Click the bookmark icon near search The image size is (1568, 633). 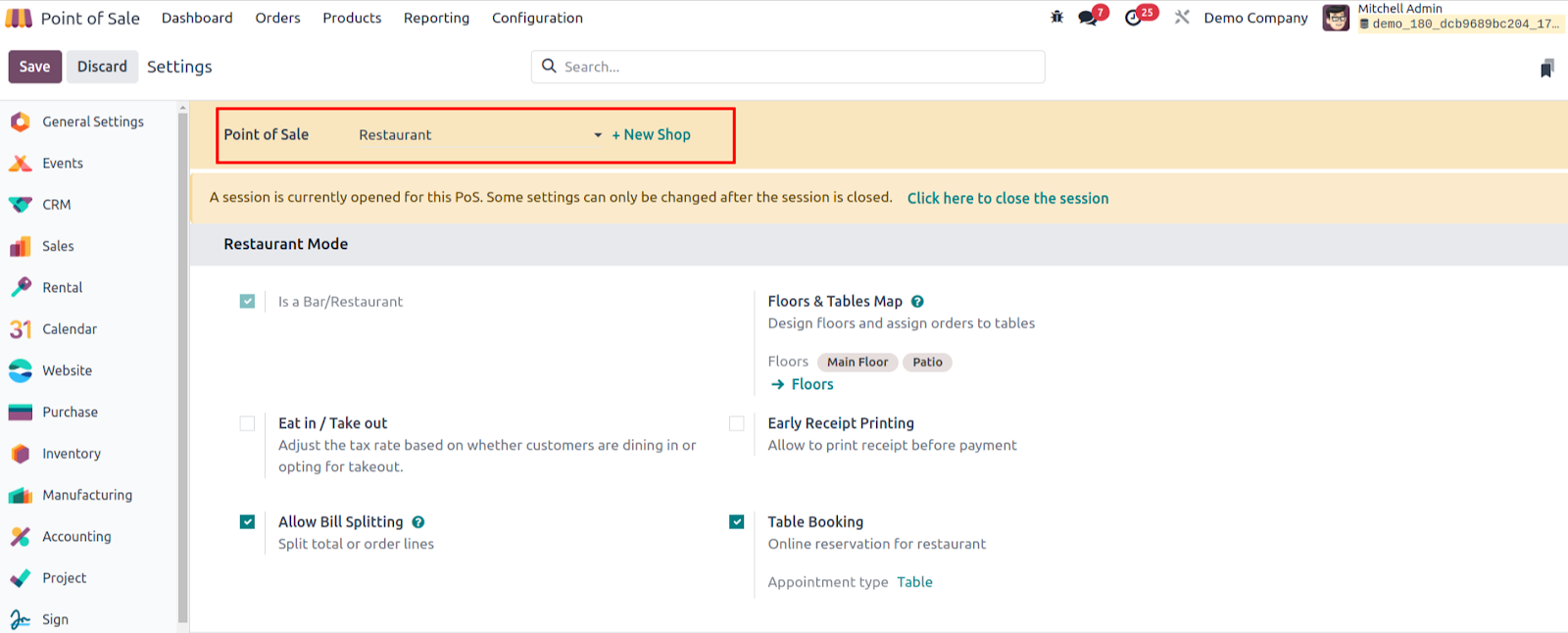[x=1546, y=68]
